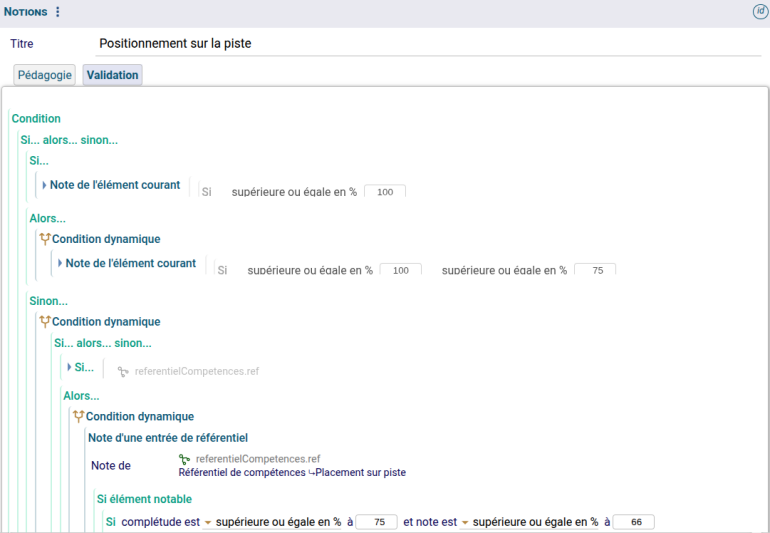The height and width of the screenshot is (533, 770).
Task: Click the 100 value in first Si row
Action: coord(385,191)
